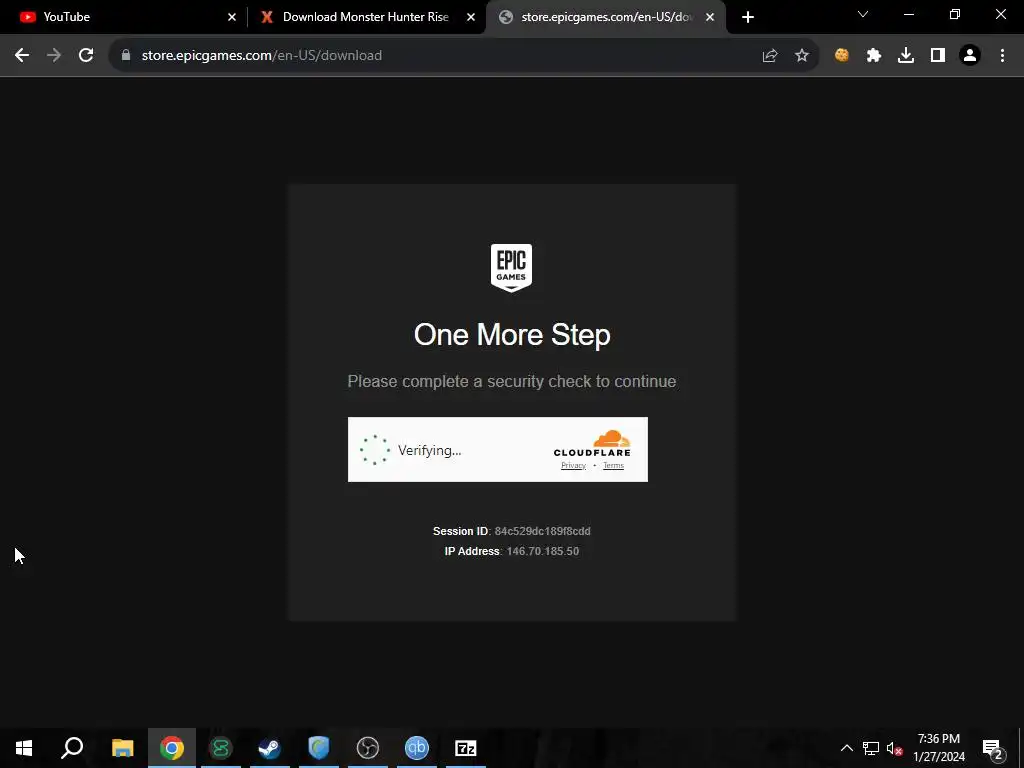Image resolution: width=1024 pixels, height=768 pixels.
Task: Click the muted volume tray icon
Action: click(x=895, y=748)
